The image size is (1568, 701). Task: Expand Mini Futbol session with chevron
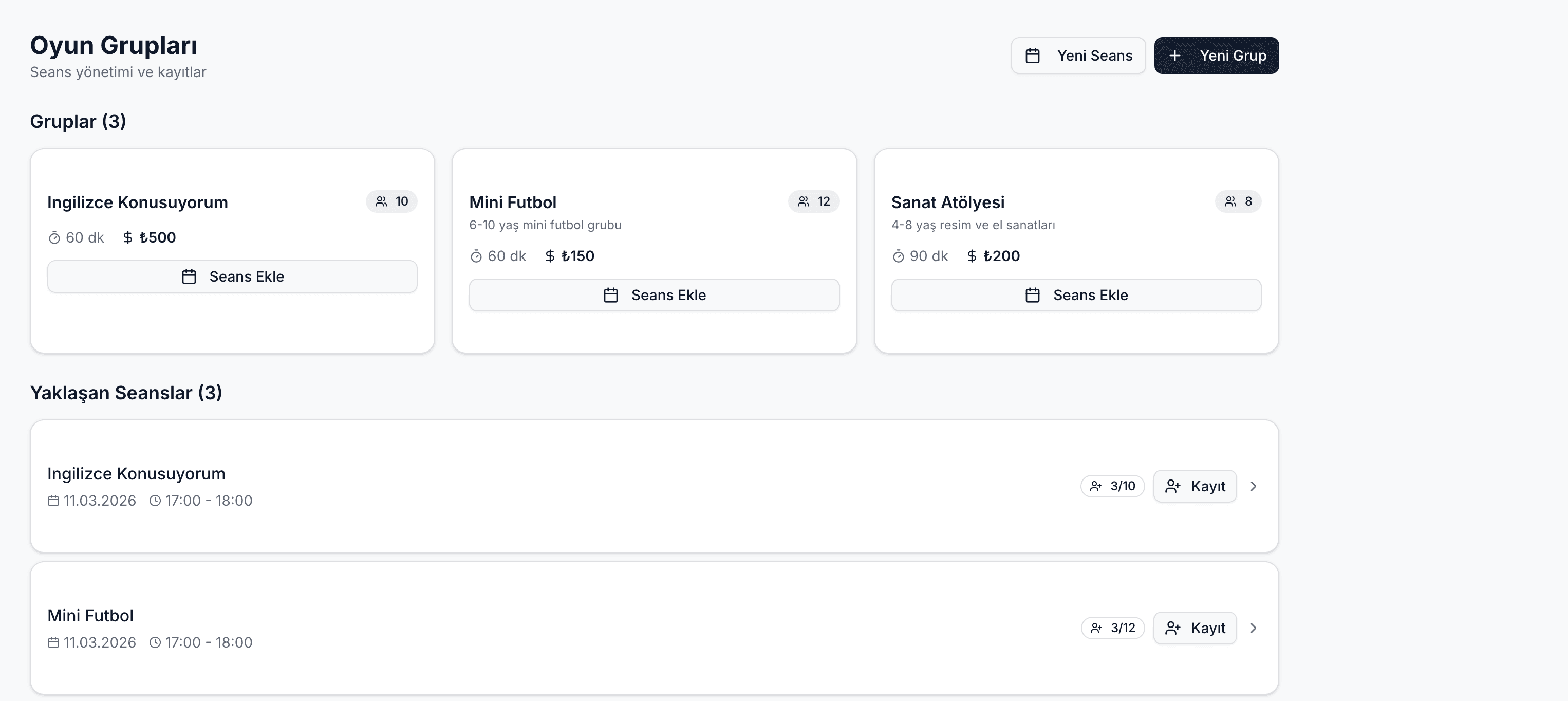point(1253,628)
